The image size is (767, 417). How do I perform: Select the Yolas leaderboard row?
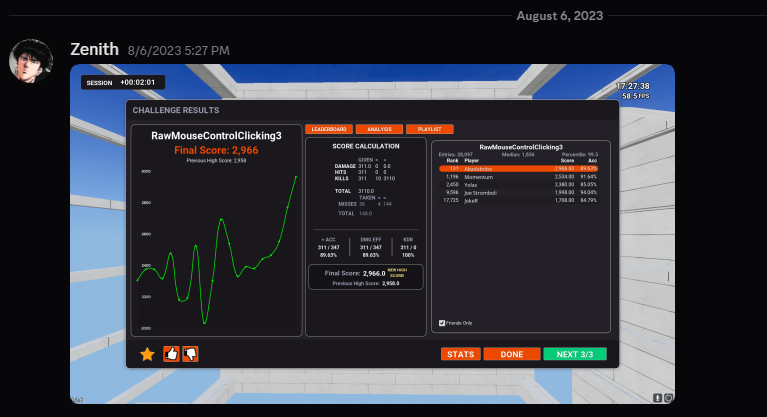pos(519,185)
